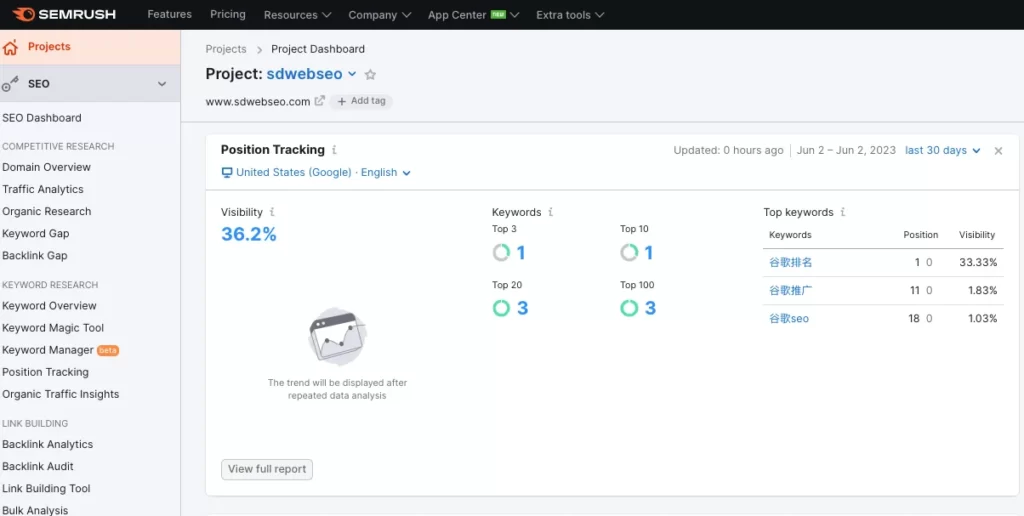Open Keyword Magic Tool
1024x516 pixels.
click(53, 327)
